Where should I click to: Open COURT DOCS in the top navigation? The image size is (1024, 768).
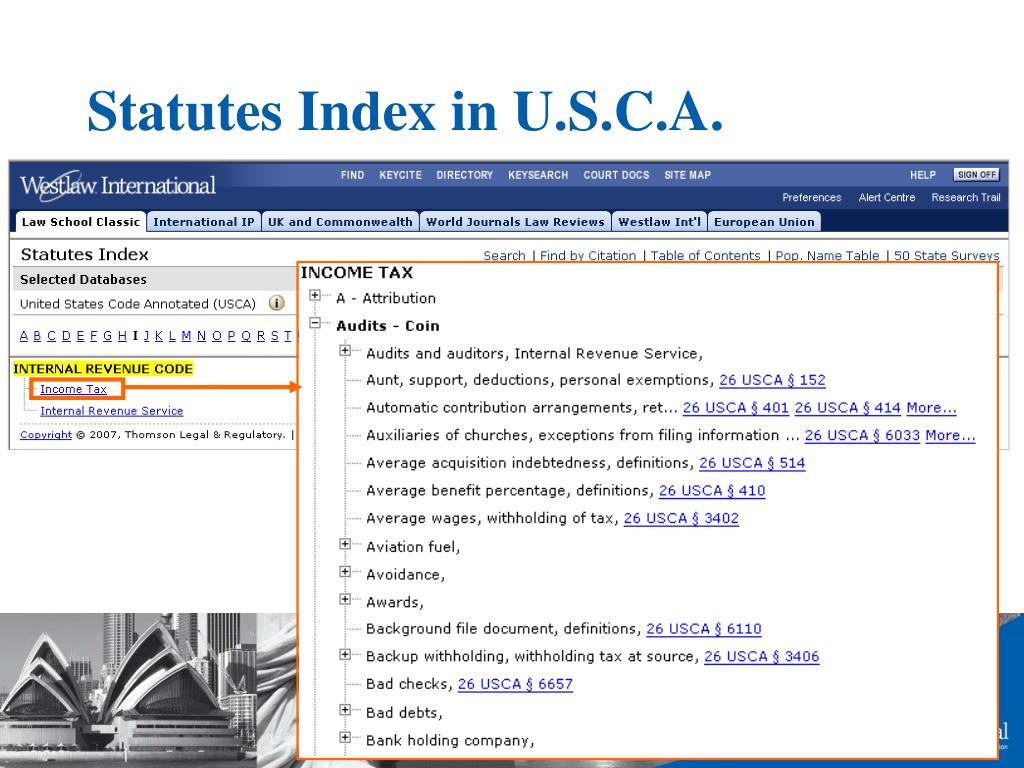pyautogui.click(x=616, y=175)
